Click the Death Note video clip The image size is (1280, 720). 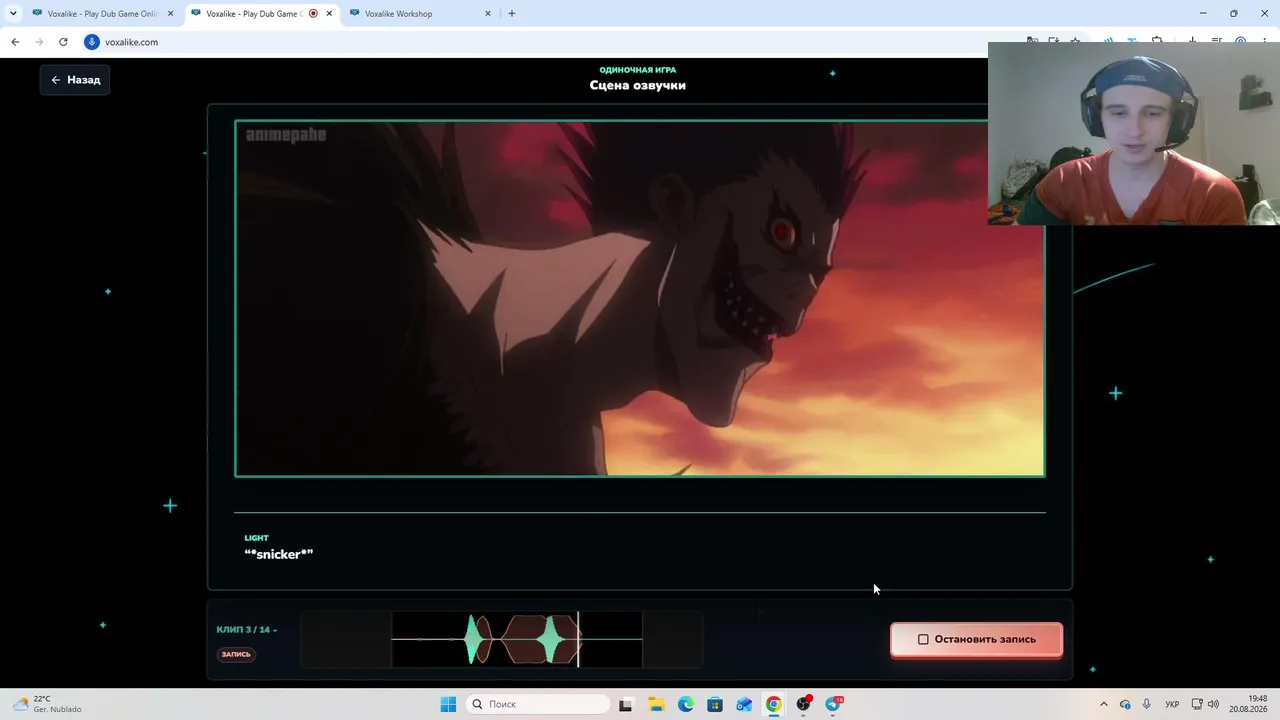point(640,298)
